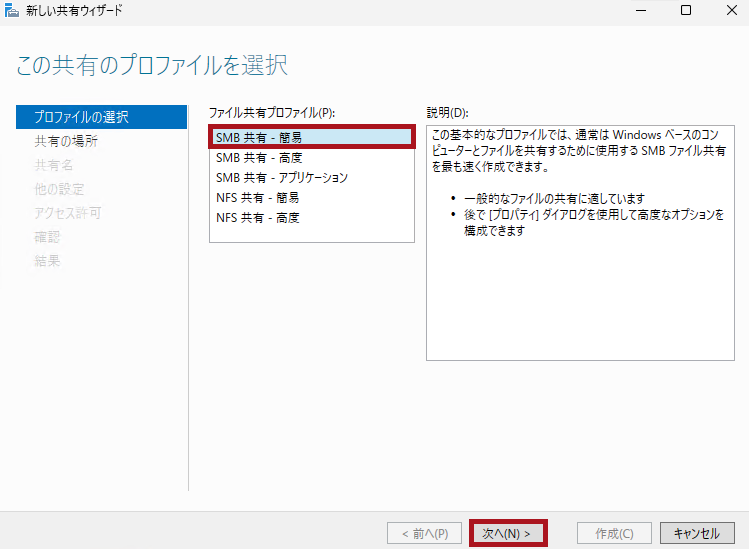Go to the アクセス許可 wizard step
The height and width of the screenshot is (549, 749).
tap(68, 213)
